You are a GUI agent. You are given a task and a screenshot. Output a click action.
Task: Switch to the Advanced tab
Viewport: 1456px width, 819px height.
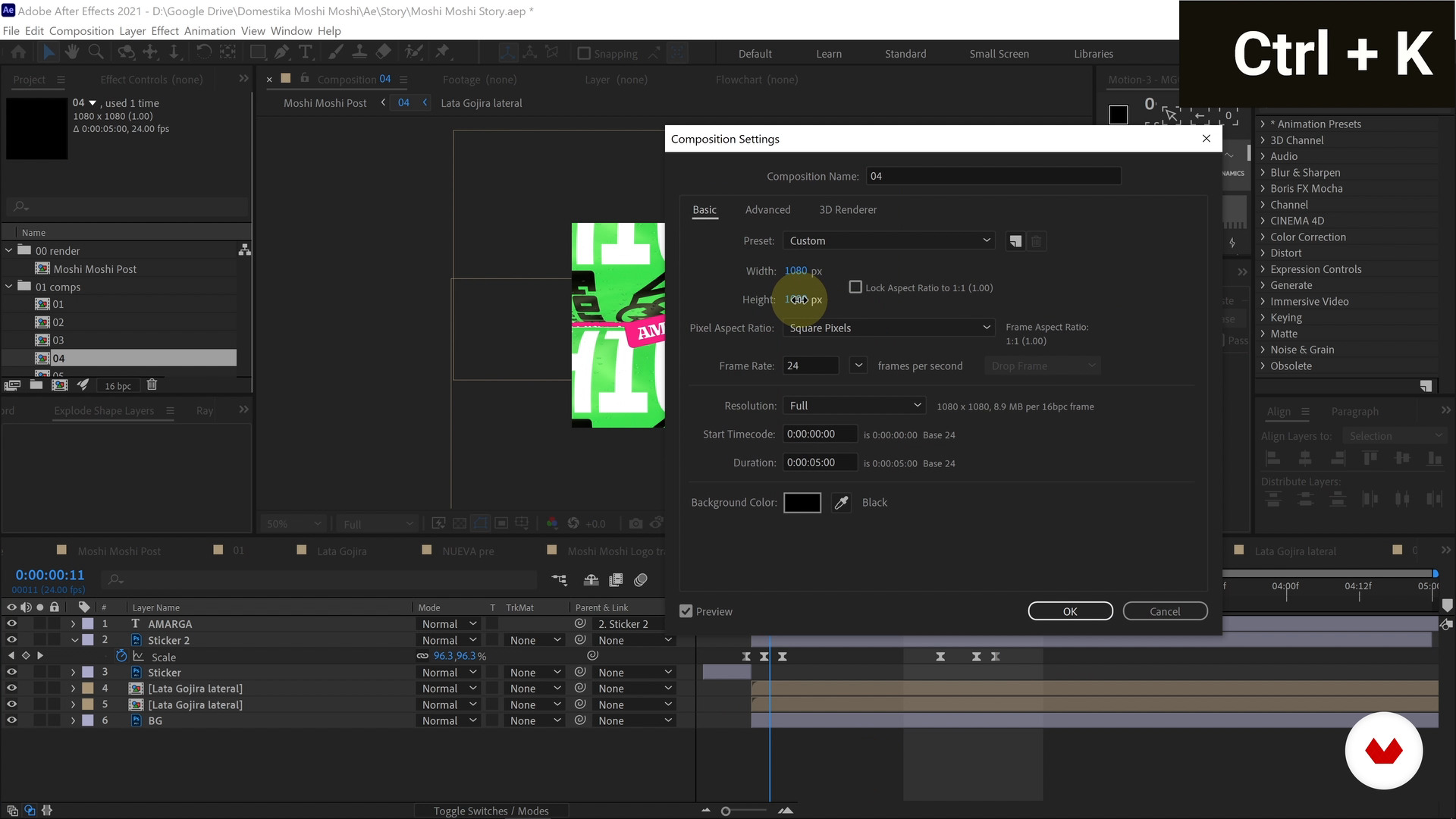click(x=767, y=210)
